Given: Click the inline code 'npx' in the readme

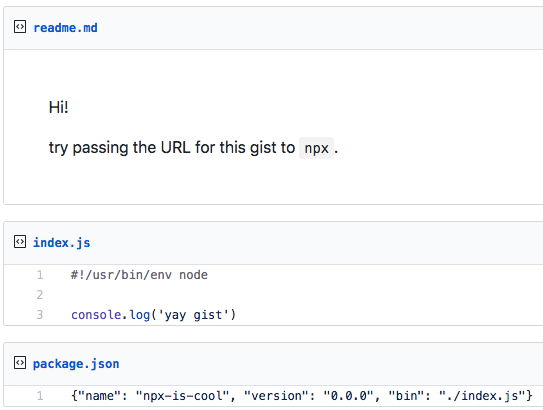Looking at the screenshot, I should click(316, 148).
